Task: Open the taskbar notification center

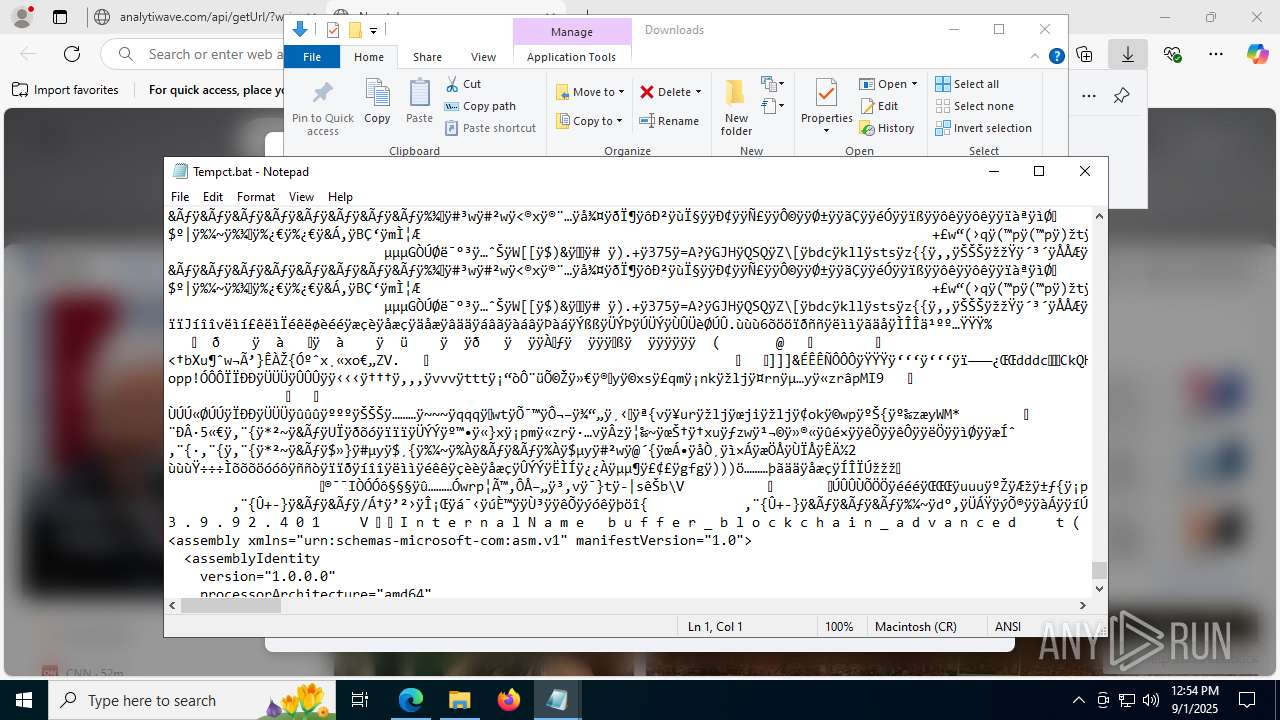Action: pyautogui.click(x=1247, y=700)
